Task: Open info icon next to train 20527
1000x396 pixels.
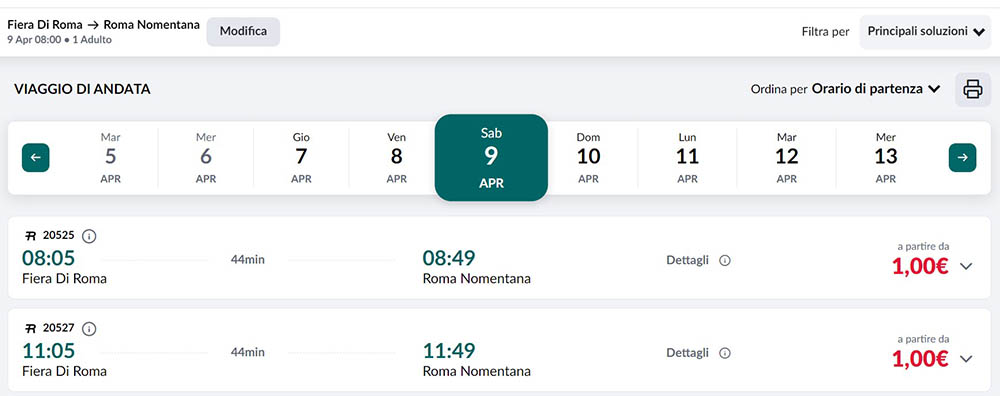Action: [x=89, y=329]
